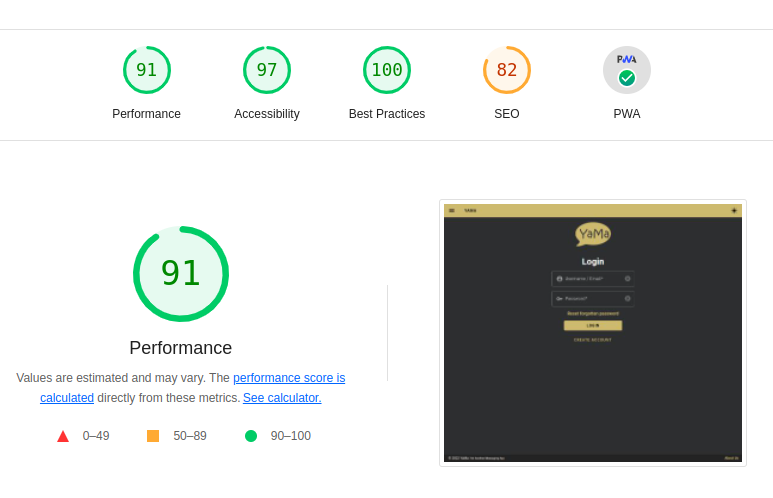
Task: Click the Username / Email field in screenshot
Action: click(x=593, y=279)
